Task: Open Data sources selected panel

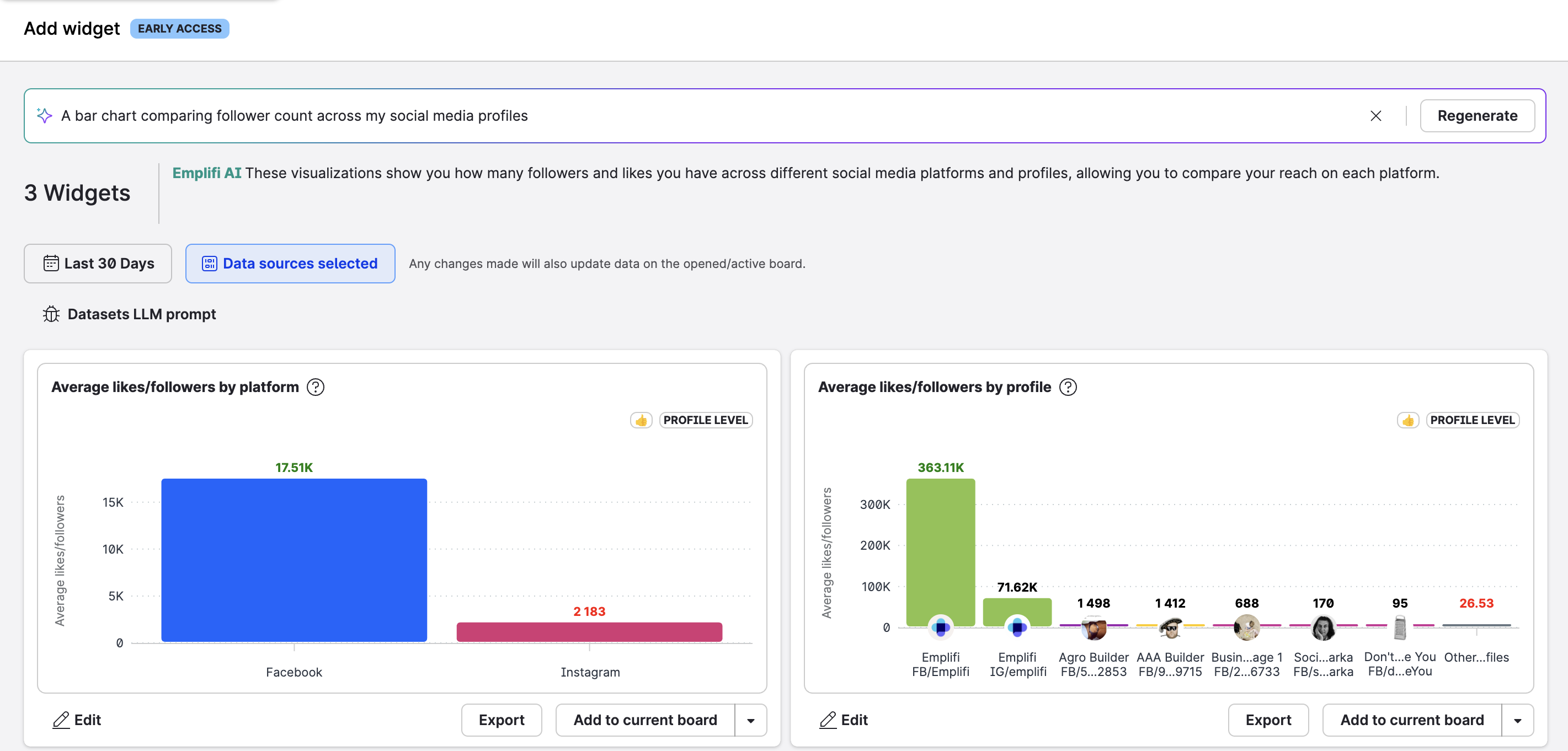Action: 290,264
